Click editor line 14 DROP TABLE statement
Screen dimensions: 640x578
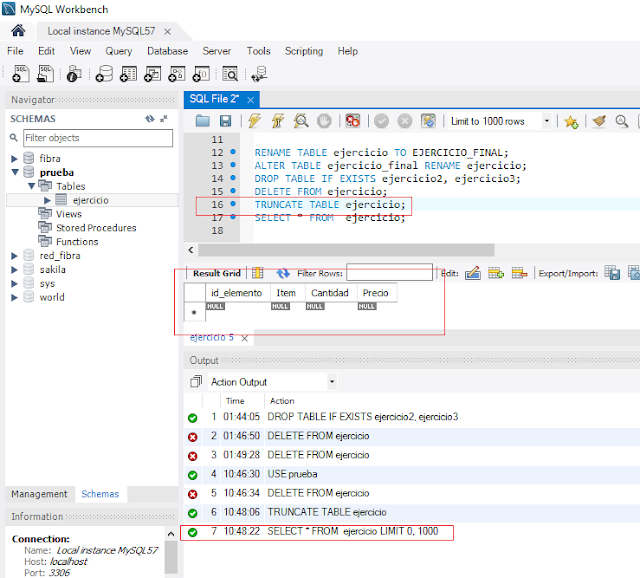387,178
